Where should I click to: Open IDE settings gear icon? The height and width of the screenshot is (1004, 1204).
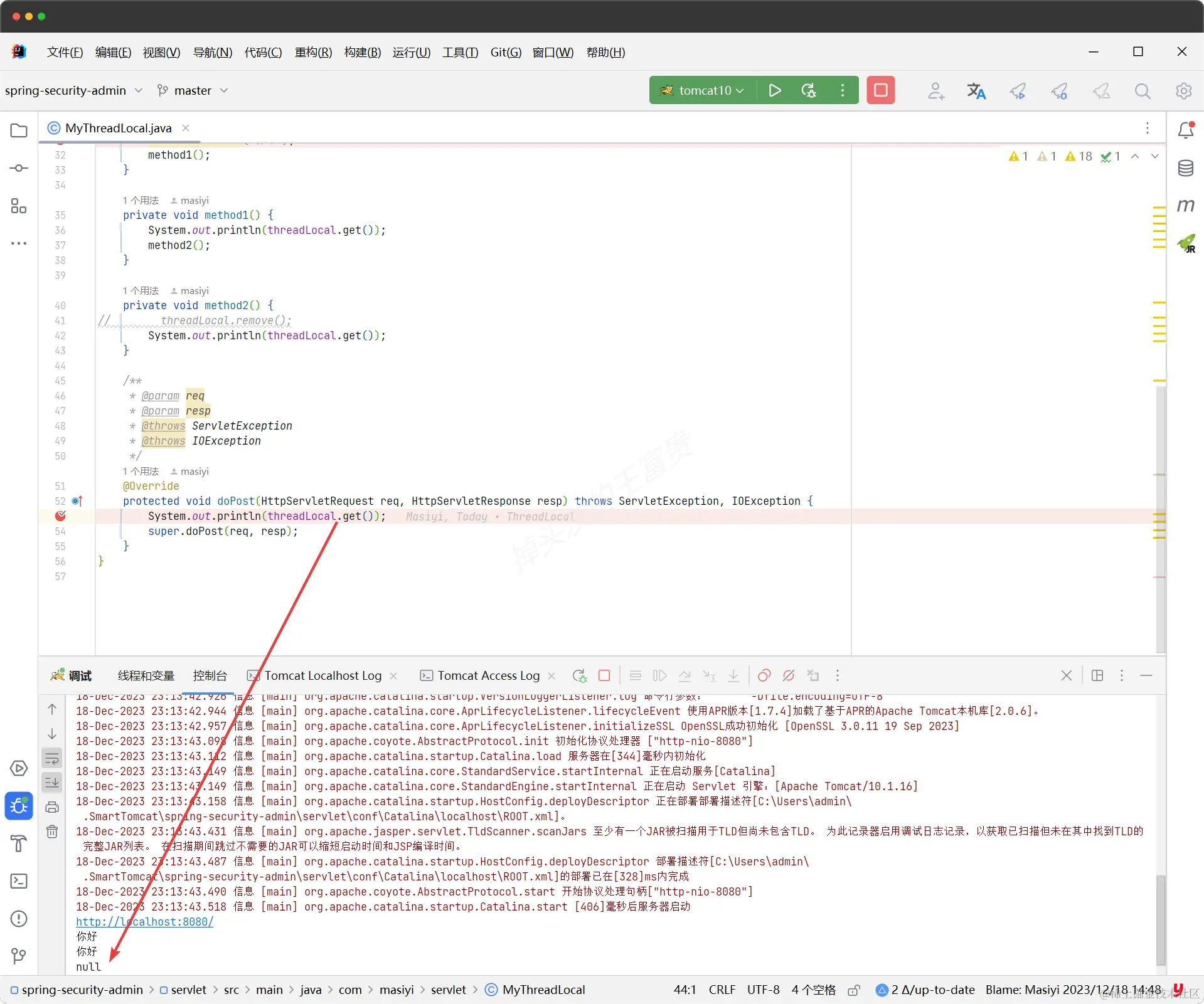tap(1183, 91)
